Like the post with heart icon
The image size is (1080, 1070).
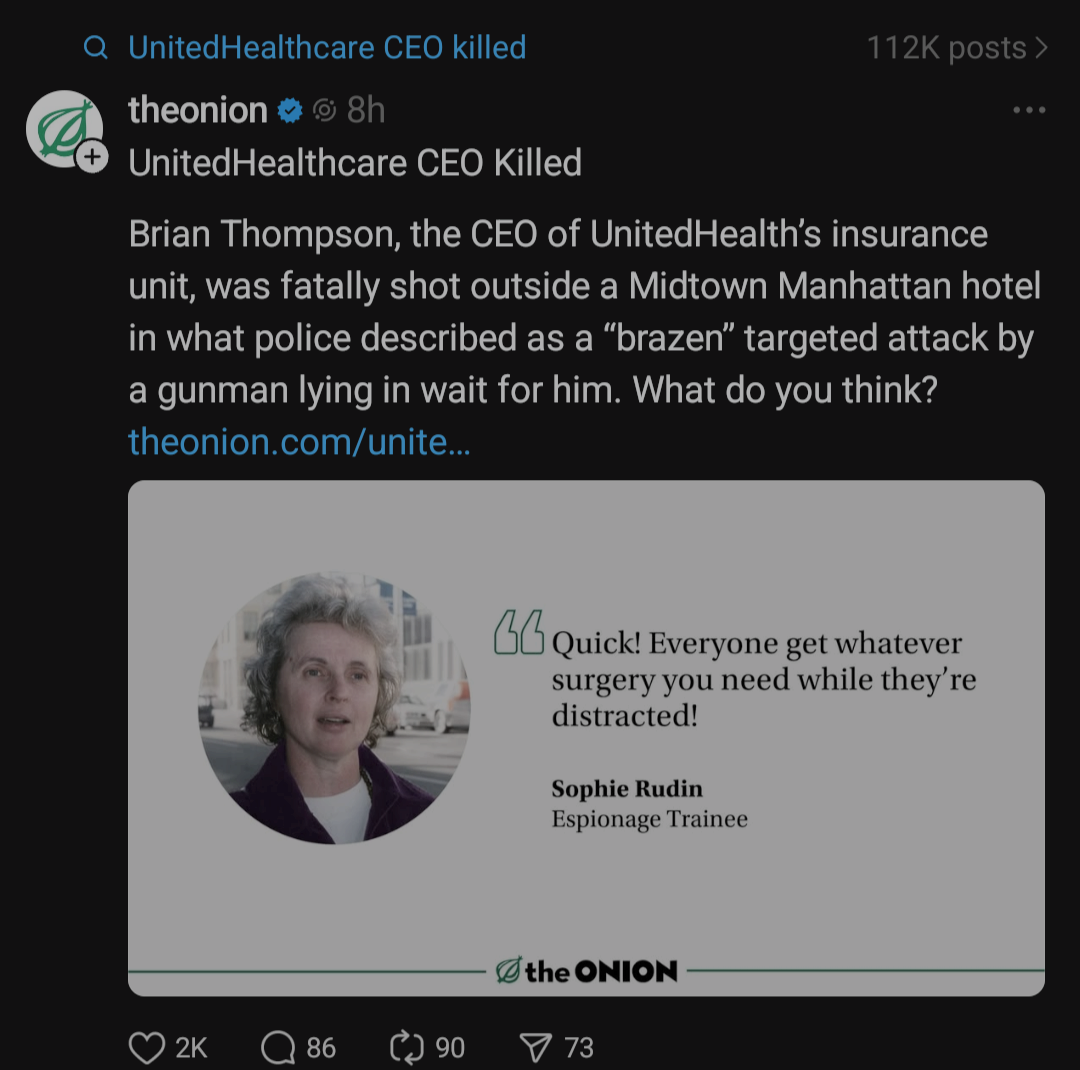pyautogui.click(x=147, y=1048)
